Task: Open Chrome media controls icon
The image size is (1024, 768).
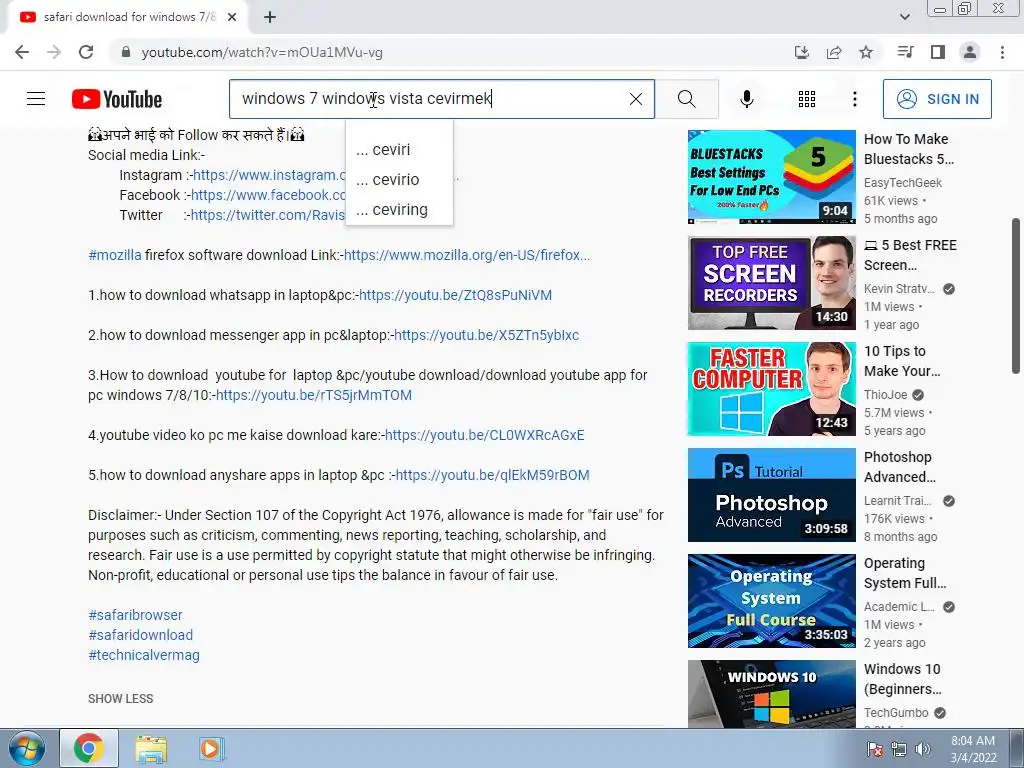Action: tap(905, 52)
